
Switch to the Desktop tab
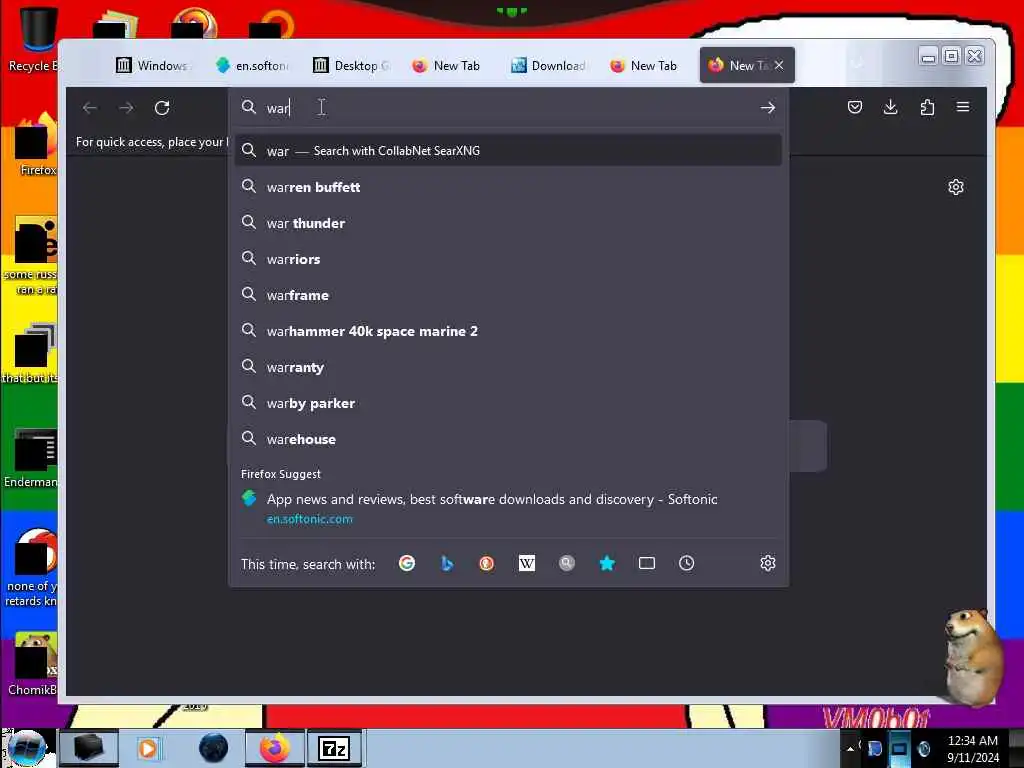pos(351,65)
